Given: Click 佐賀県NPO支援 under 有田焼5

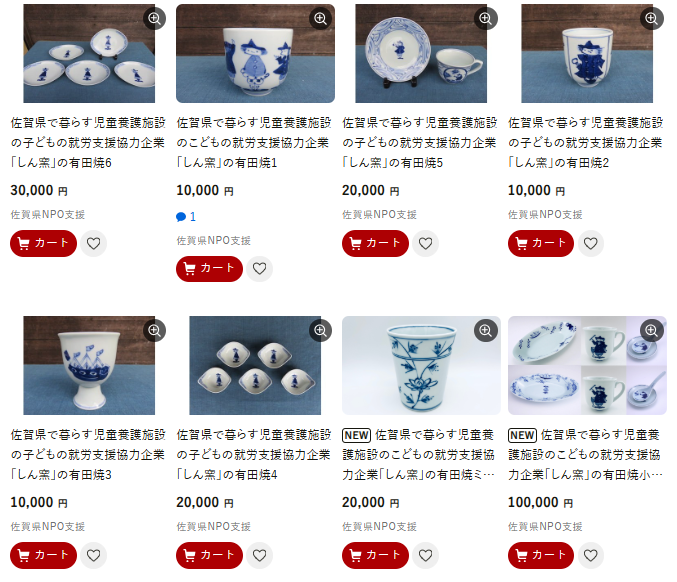Looking at the screenshot, I should (x=380, y=215).
